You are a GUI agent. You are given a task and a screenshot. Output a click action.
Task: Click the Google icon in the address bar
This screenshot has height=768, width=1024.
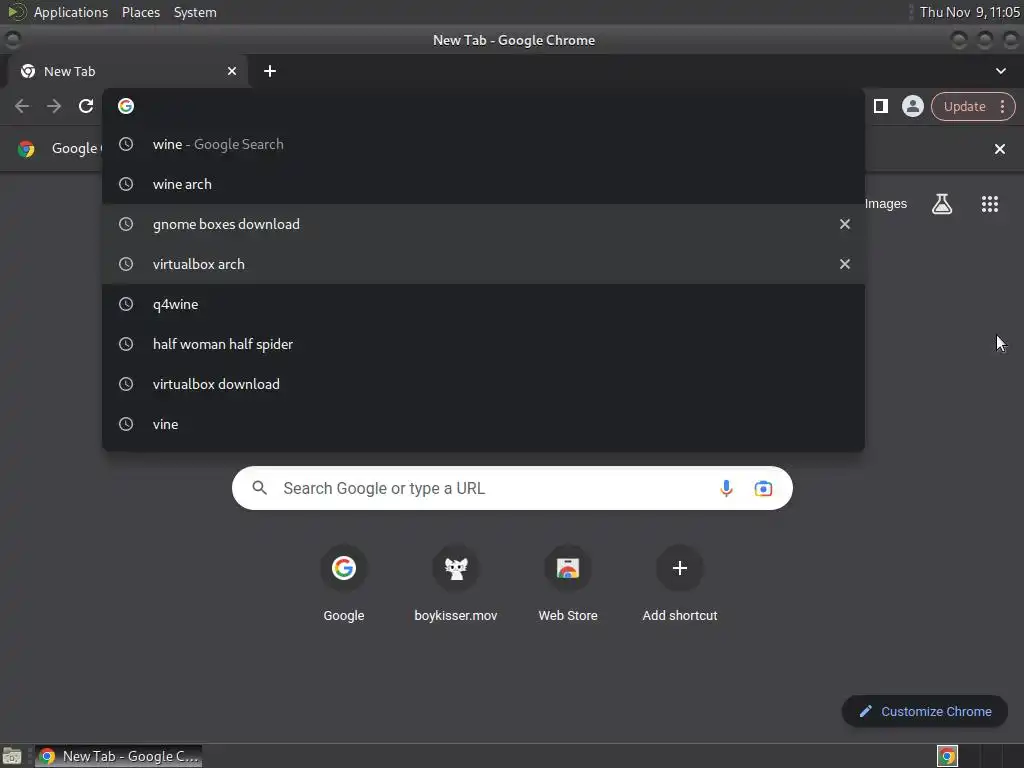[126, 106]
